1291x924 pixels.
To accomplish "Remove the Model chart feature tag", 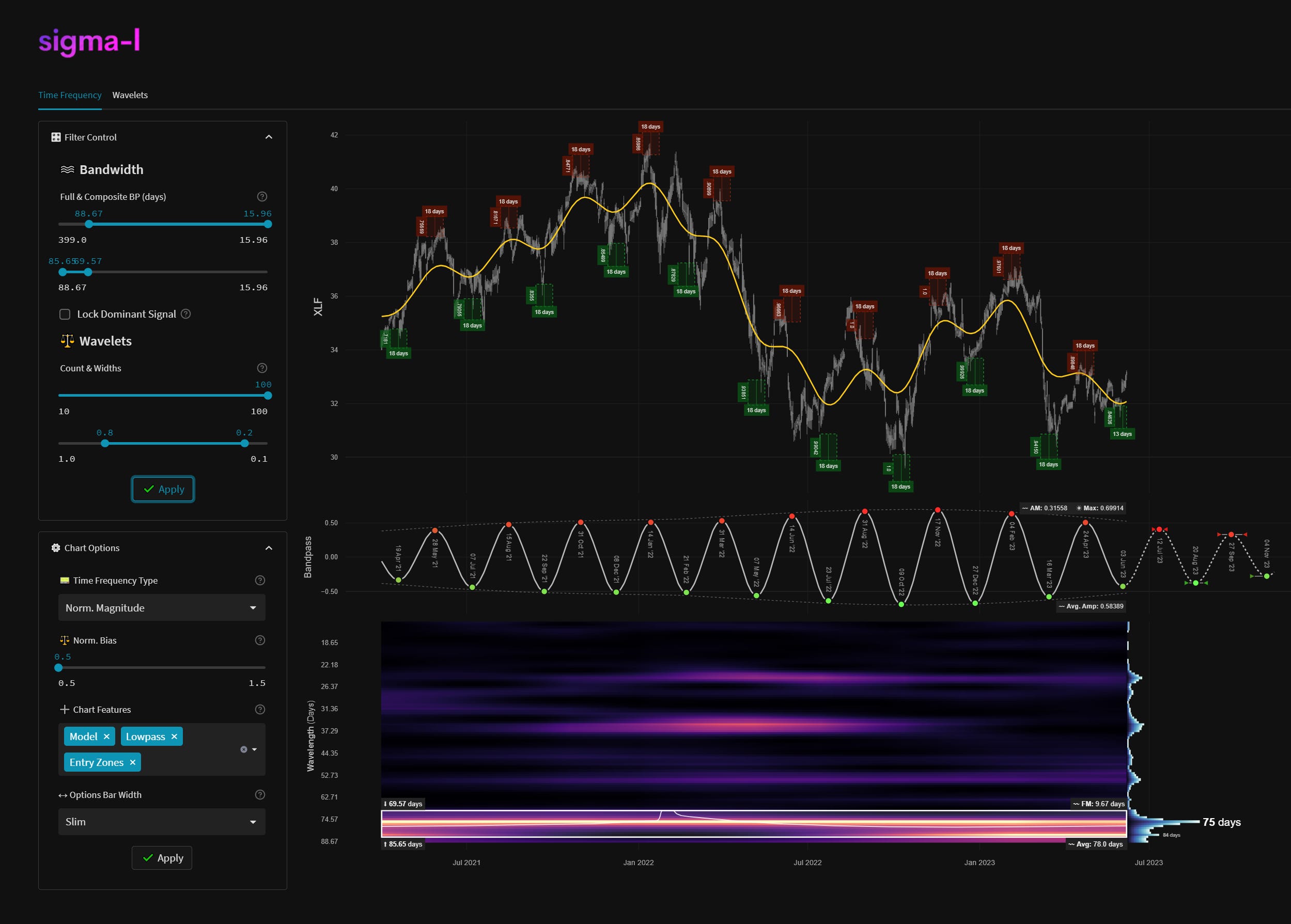I will point(106,737).
